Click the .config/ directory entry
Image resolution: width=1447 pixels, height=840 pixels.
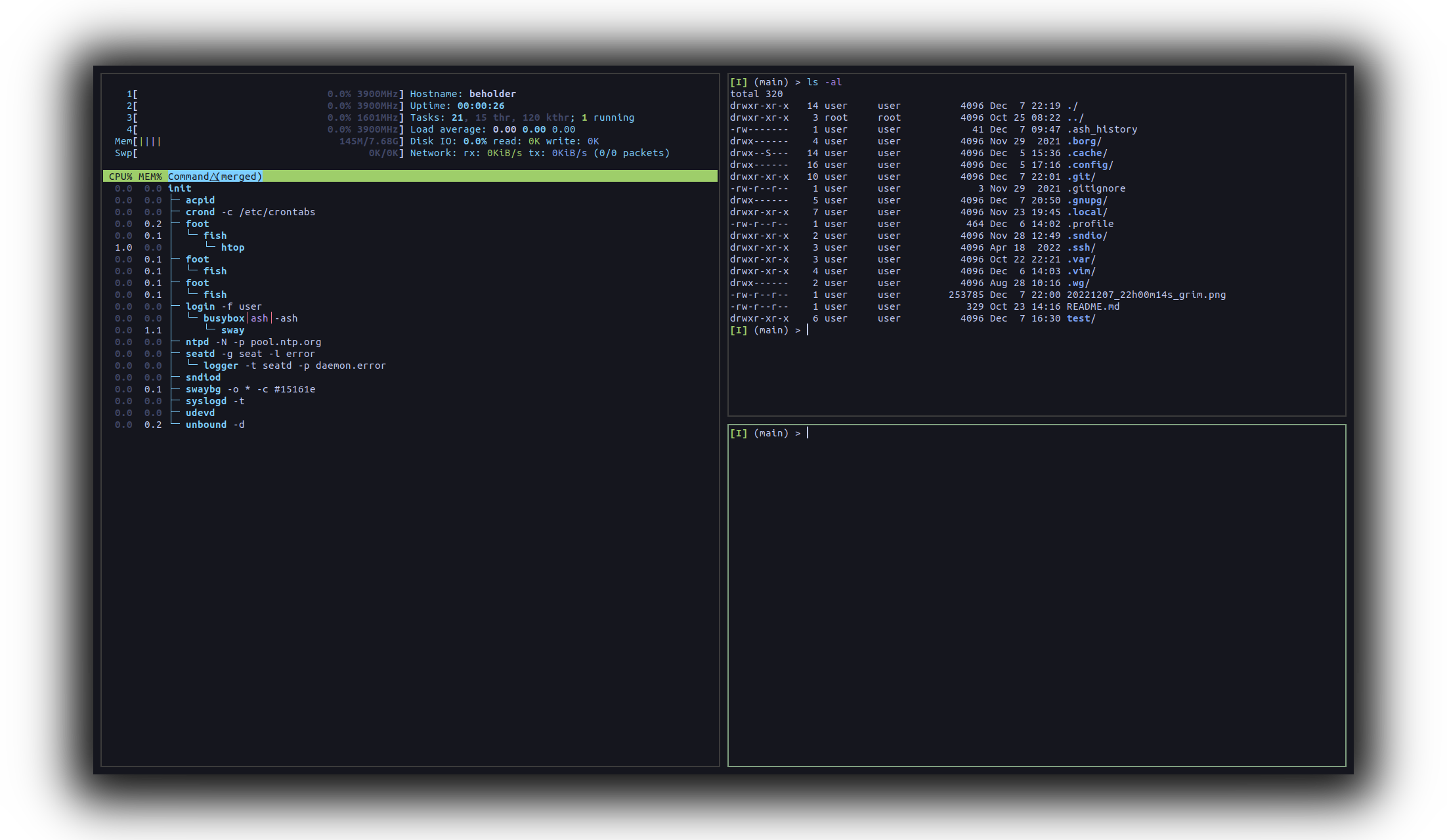(1090, 165)
